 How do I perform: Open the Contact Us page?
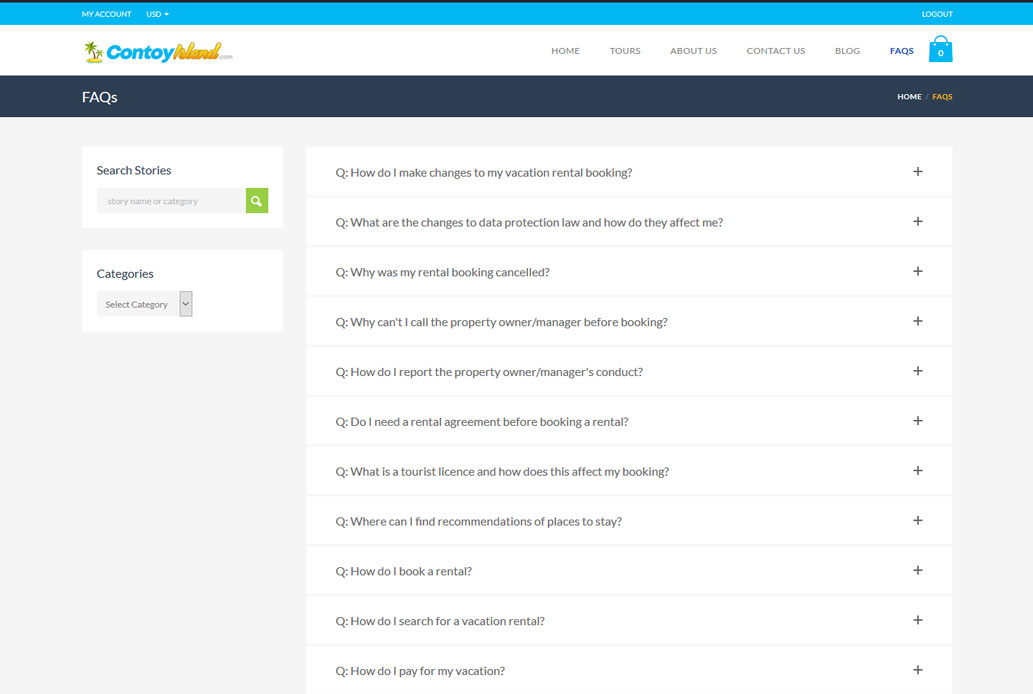tap(775, 51)
